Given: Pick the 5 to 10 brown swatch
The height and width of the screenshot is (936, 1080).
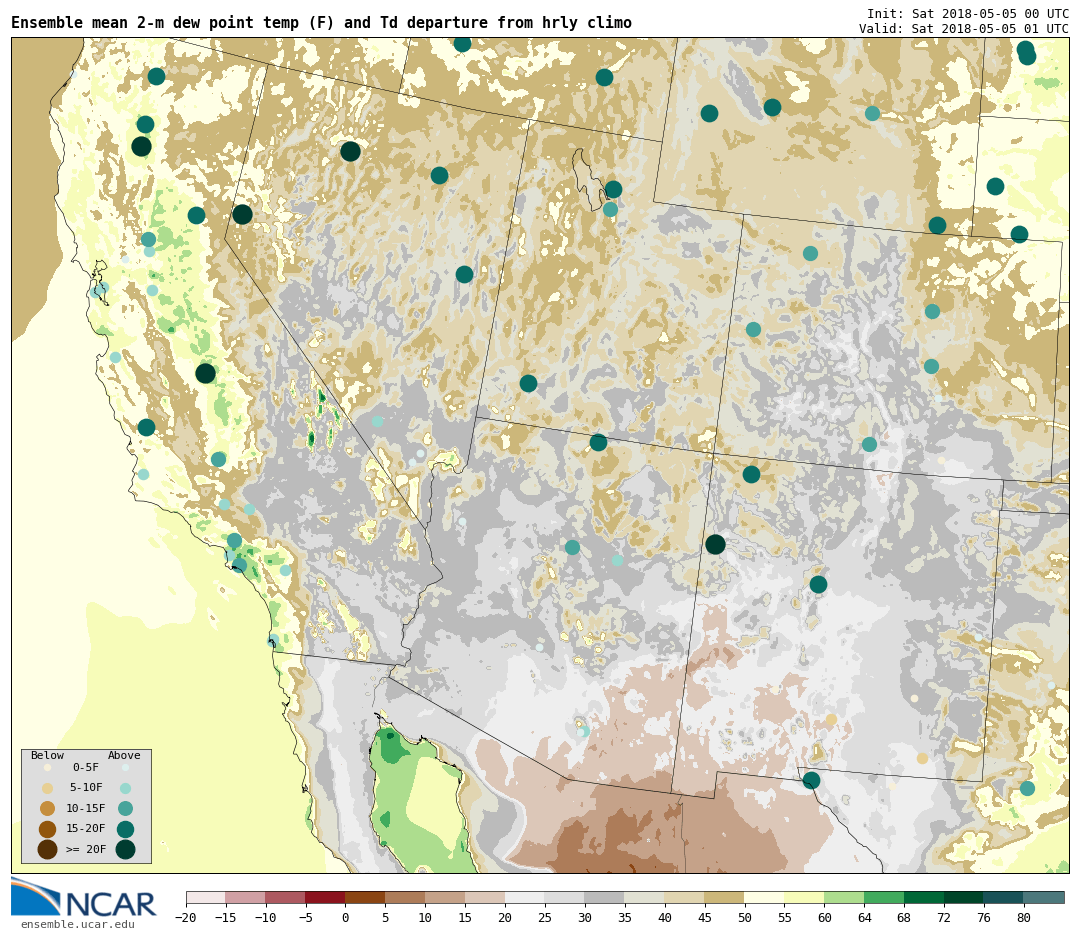Looking at the screenshot, I should coord(406,897).
